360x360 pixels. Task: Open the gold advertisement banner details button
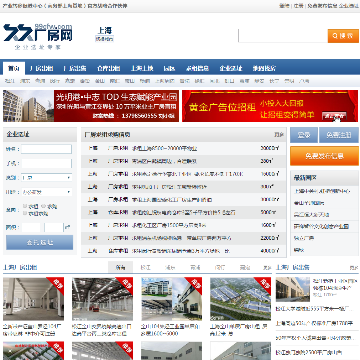pyautogui.click(x=334, y=116)
